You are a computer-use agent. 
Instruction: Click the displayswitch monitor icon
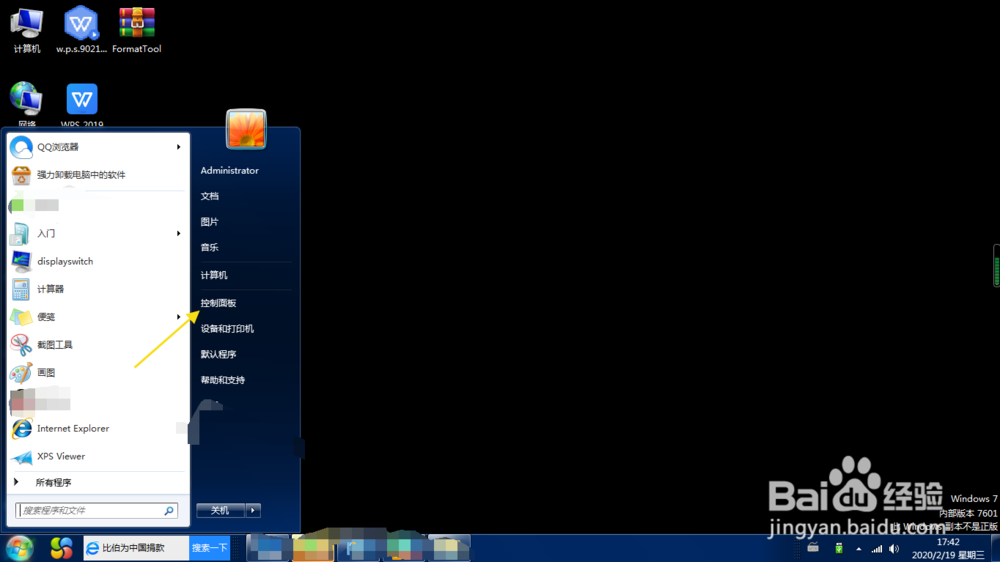[21, 261]
